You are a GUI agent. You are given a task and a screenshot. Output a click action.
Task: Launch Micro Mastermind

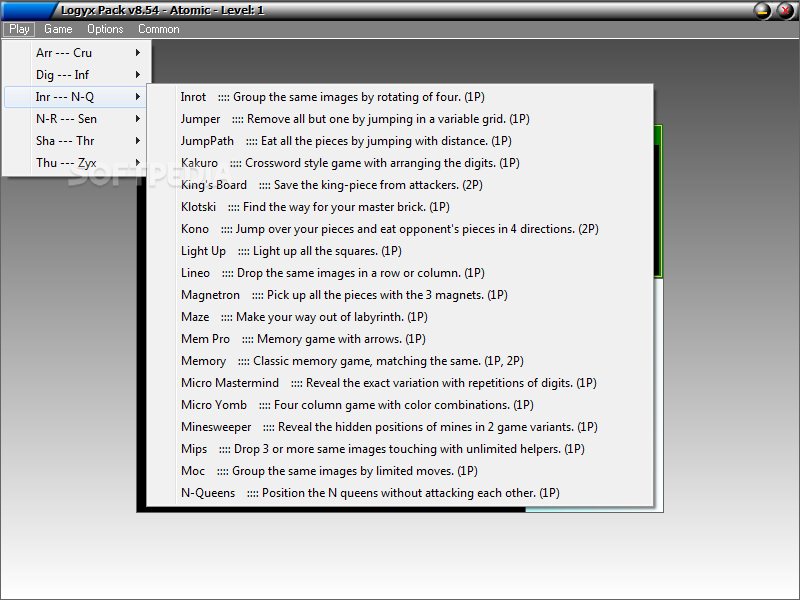400,383
